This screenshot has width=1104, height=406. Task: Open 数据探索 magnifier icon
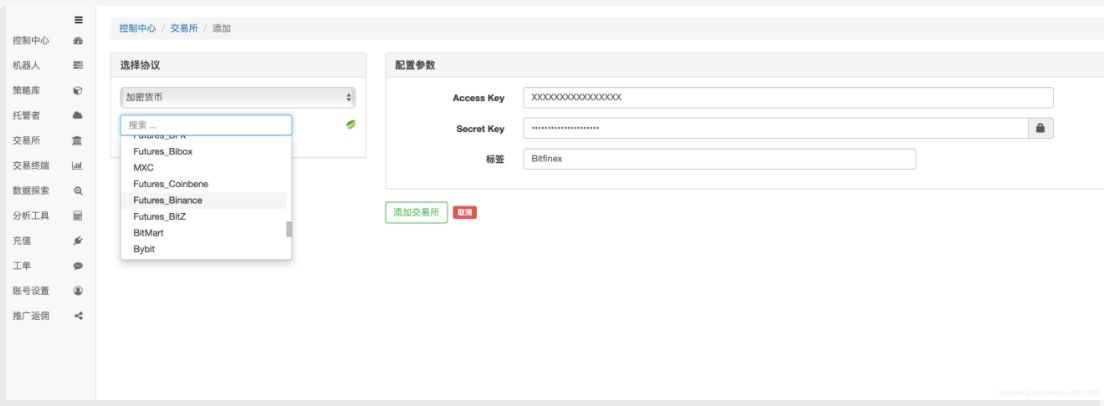click(x=78, y=191)
